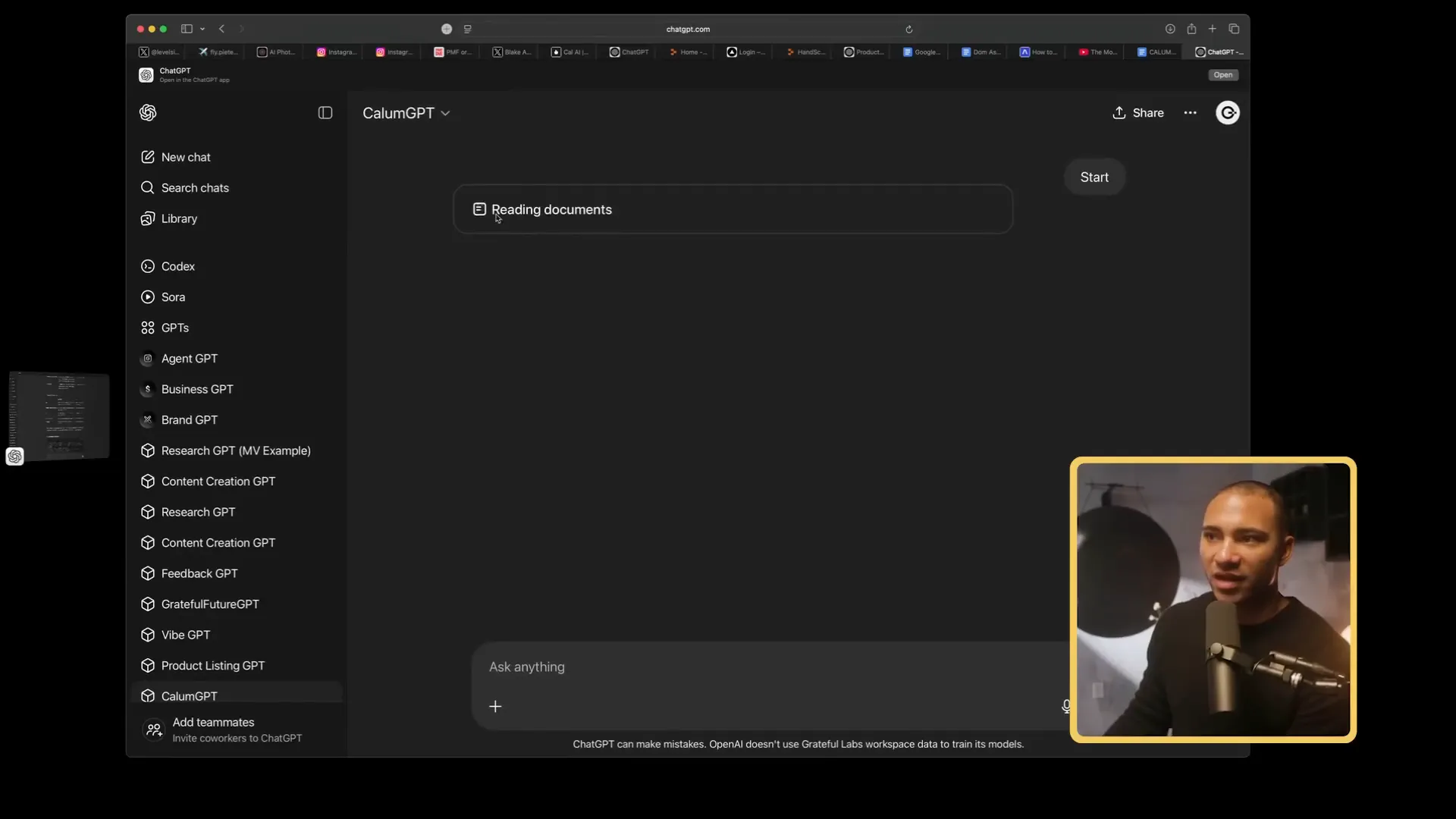The height and width of the screenshot is (819, 1456).
Task: Switch to the Login tab
Action: pyautogui.click(x=747, y=52)
